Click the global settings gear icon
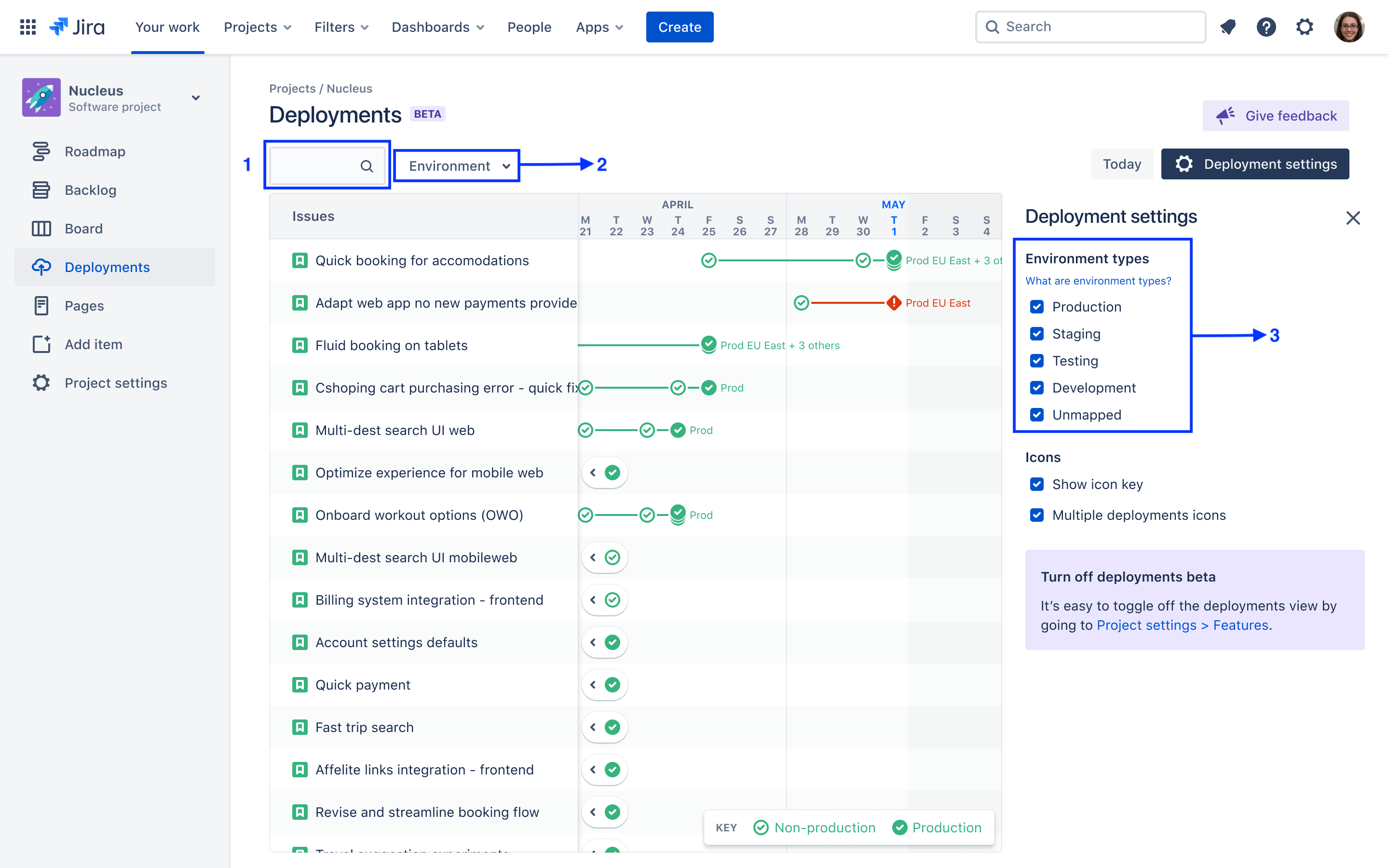 pos(1304,27)
